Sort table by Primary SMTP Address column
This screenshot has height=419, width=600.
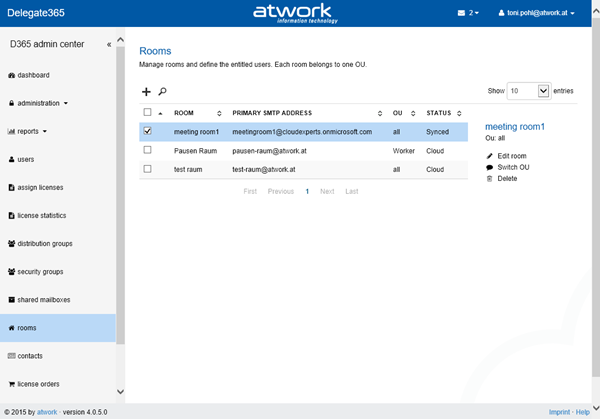tap(306, 112)
